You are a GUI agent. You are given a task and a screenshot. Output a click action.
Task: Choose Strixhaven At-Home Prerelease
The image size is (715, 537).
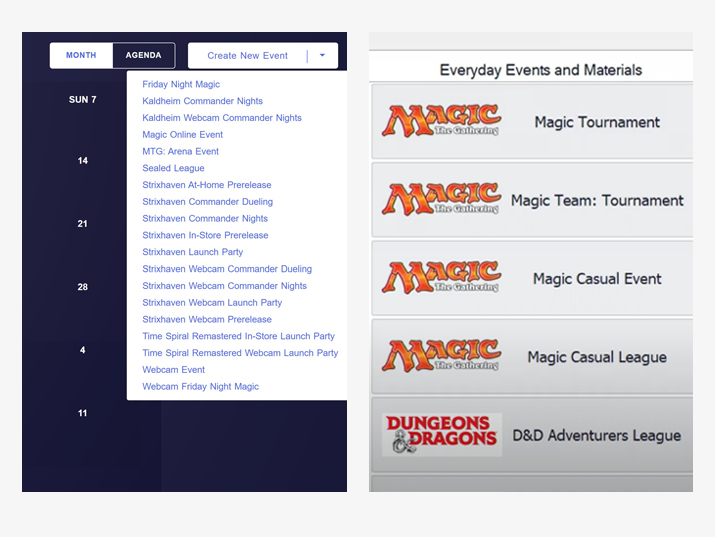tap(207, 185)
